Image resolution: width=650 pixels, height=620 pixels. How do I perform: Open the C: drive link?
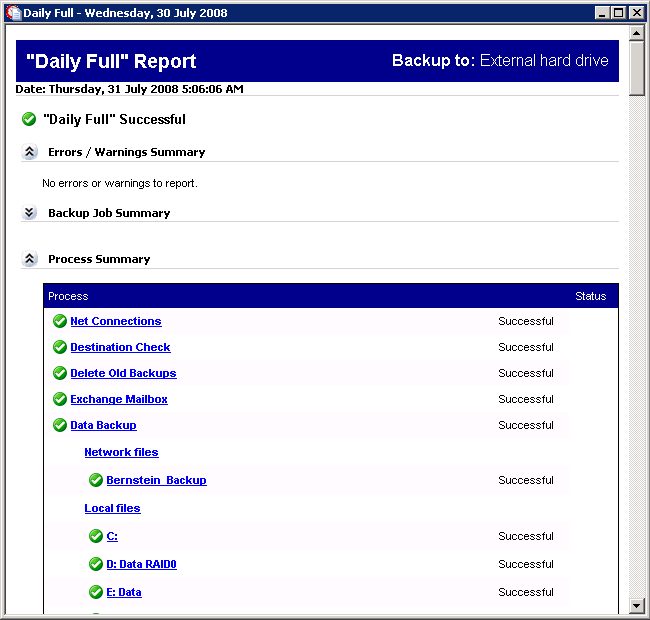(112, 536)
